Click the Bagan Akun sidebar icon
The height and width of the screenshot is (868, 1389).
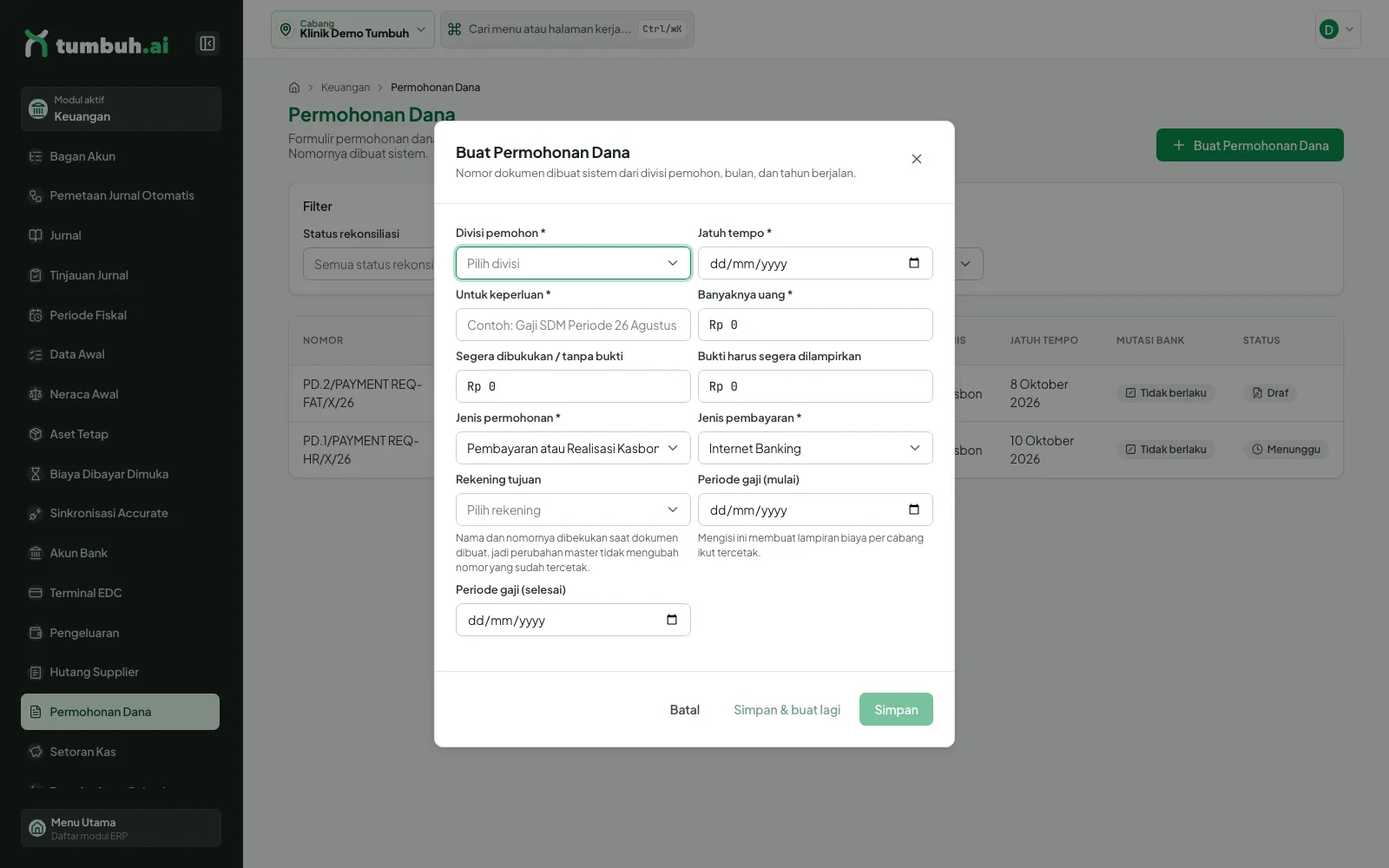36,156
